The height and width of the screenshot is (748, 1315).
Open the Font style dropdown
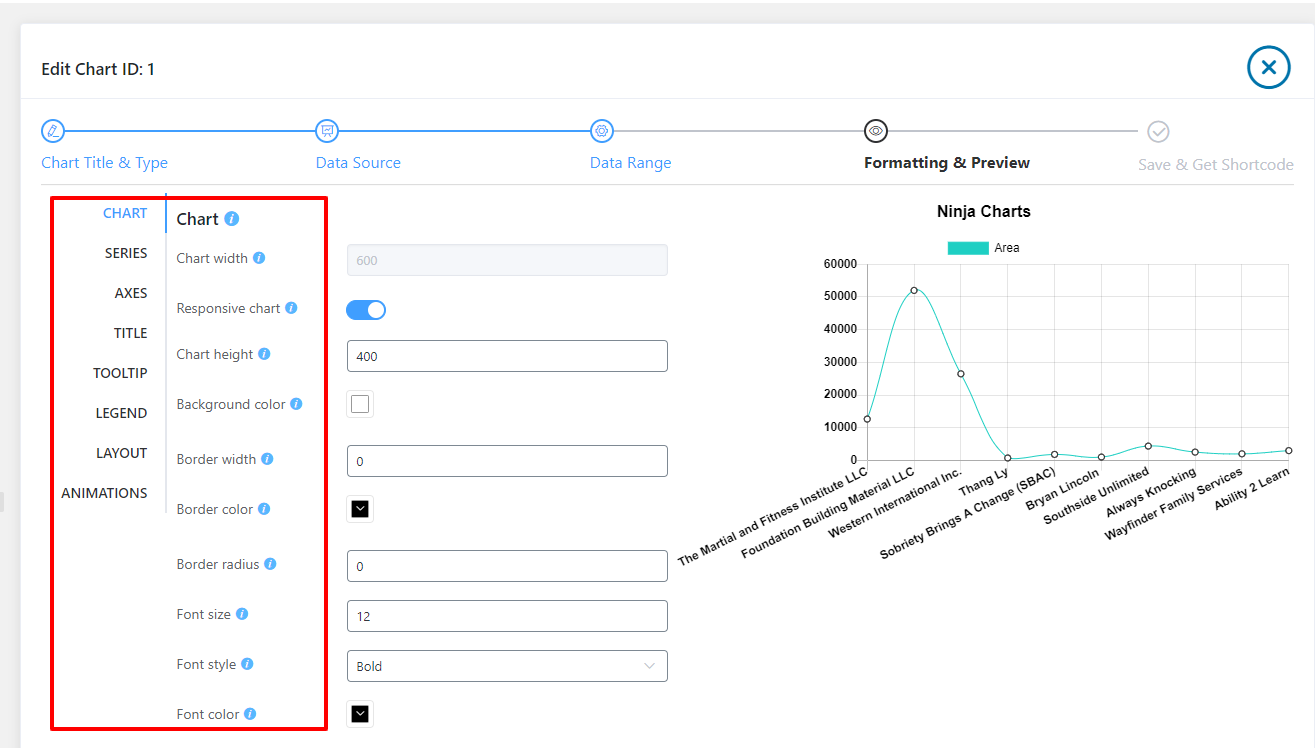click(506, 666)
